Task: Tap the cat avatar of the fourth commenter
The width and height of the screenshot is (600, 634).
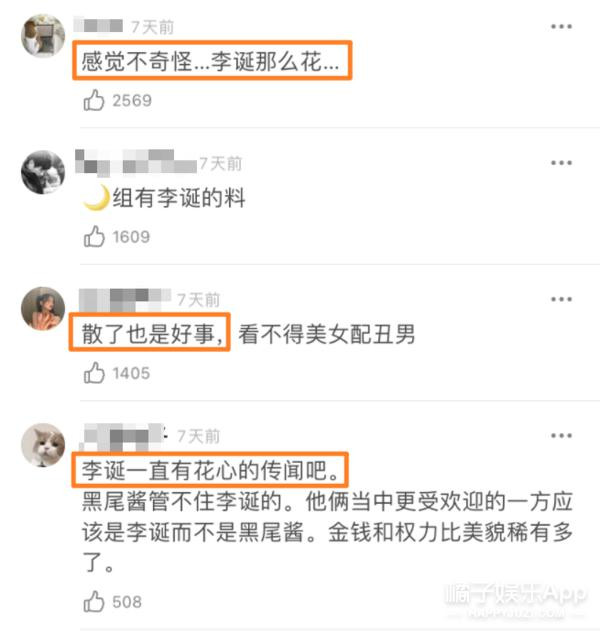Action: [43, 445]
